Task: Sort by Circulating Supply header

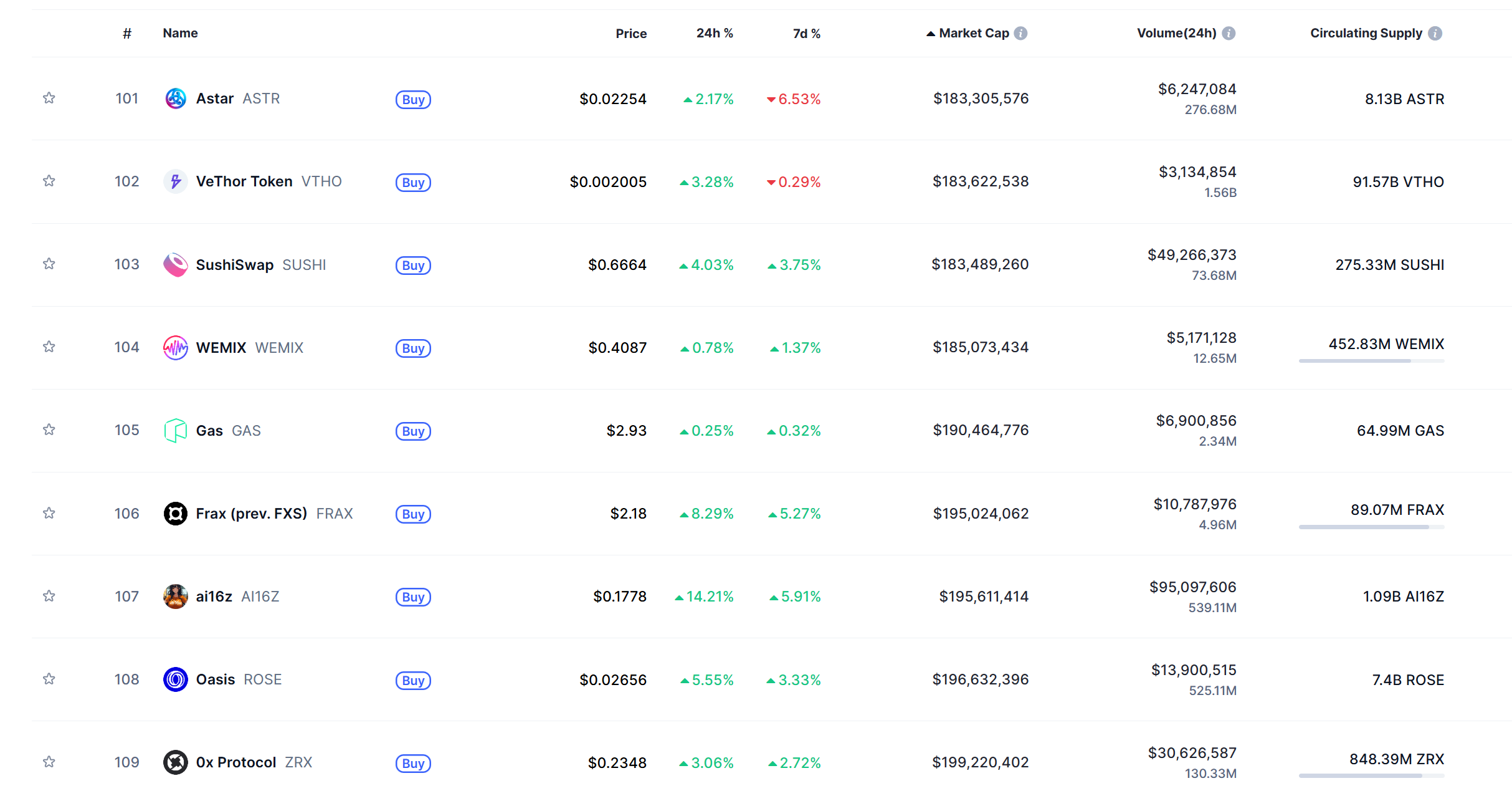Action: pos(1366,33)
